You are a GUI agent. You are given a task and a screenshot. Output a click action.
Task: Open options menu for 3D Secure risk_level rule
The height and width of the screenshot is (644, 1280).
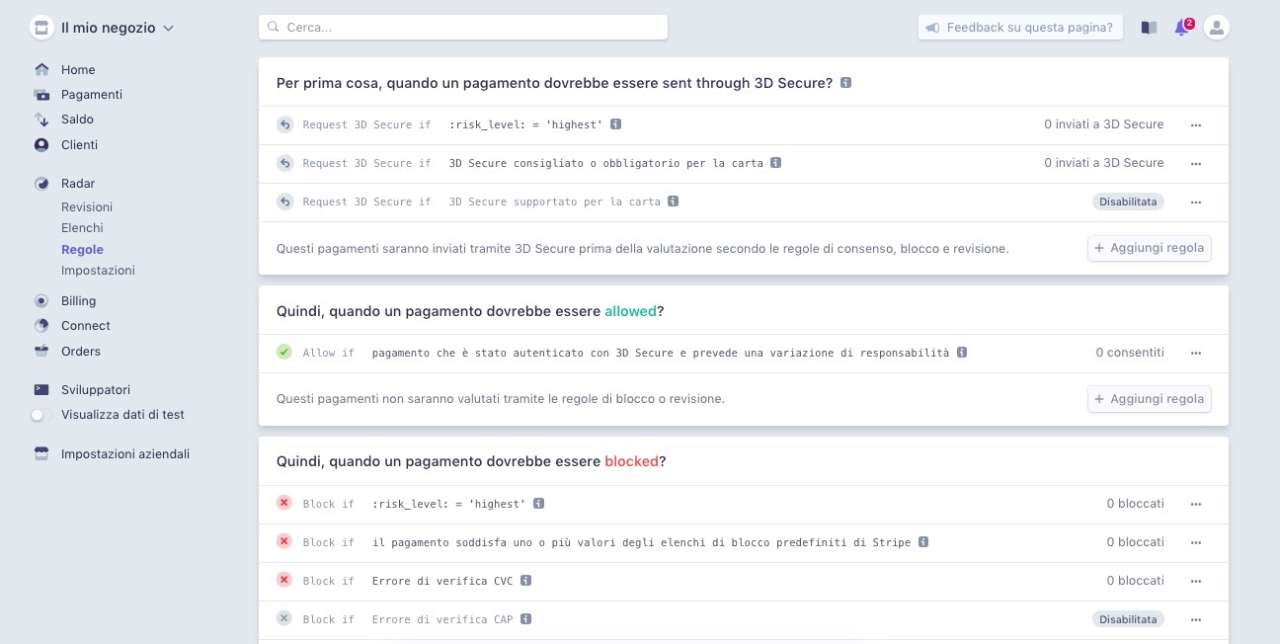[1196, 125]
